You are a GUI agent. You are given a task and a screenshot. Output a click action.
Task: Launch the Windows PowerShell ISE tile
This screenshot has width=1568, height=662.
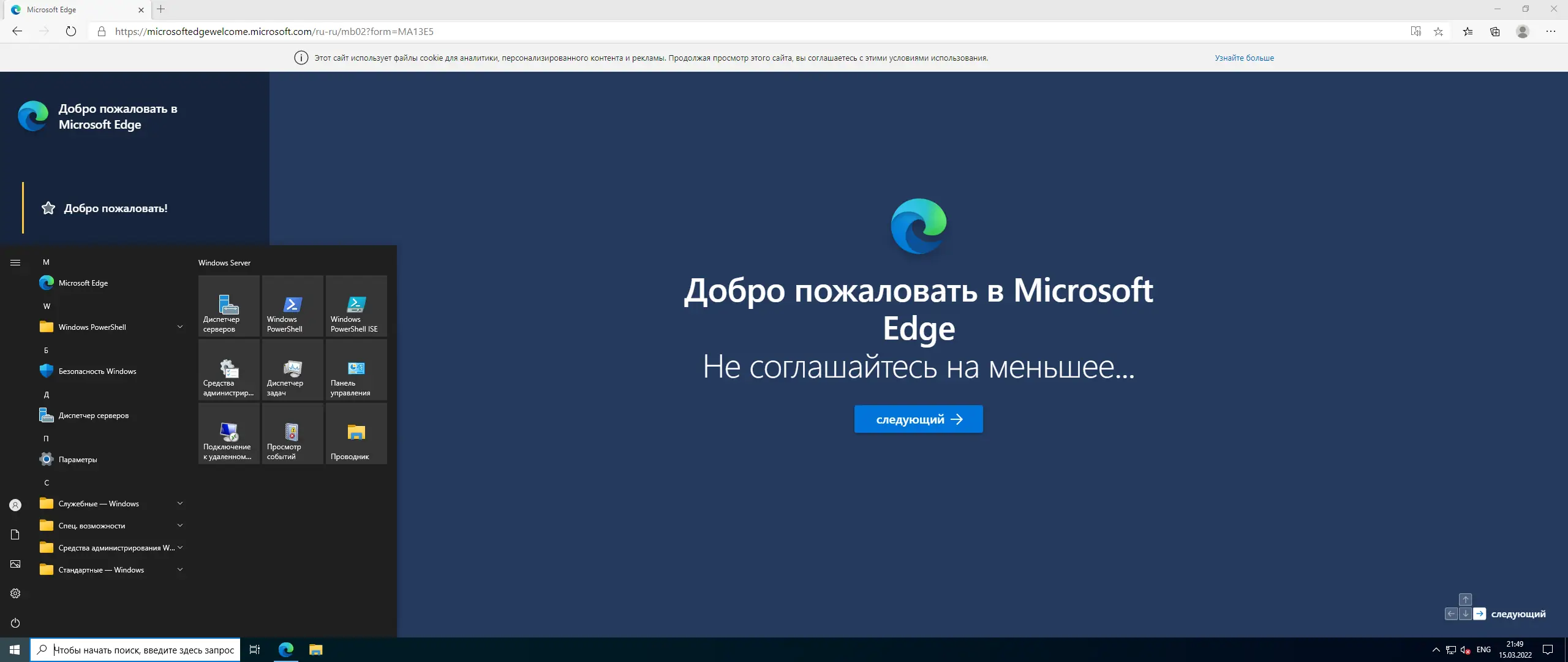tap(356, 306)
